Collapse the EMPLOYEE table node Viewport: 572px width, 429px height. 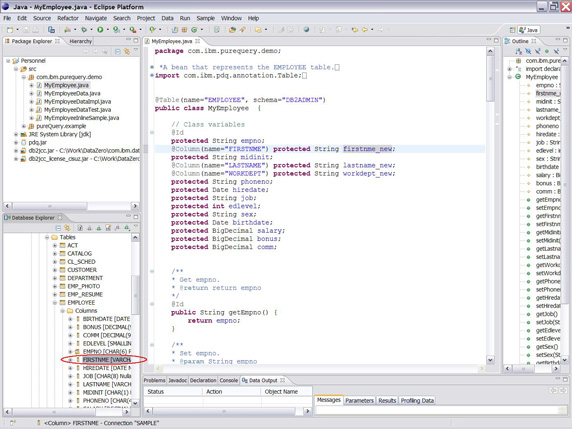55,303
